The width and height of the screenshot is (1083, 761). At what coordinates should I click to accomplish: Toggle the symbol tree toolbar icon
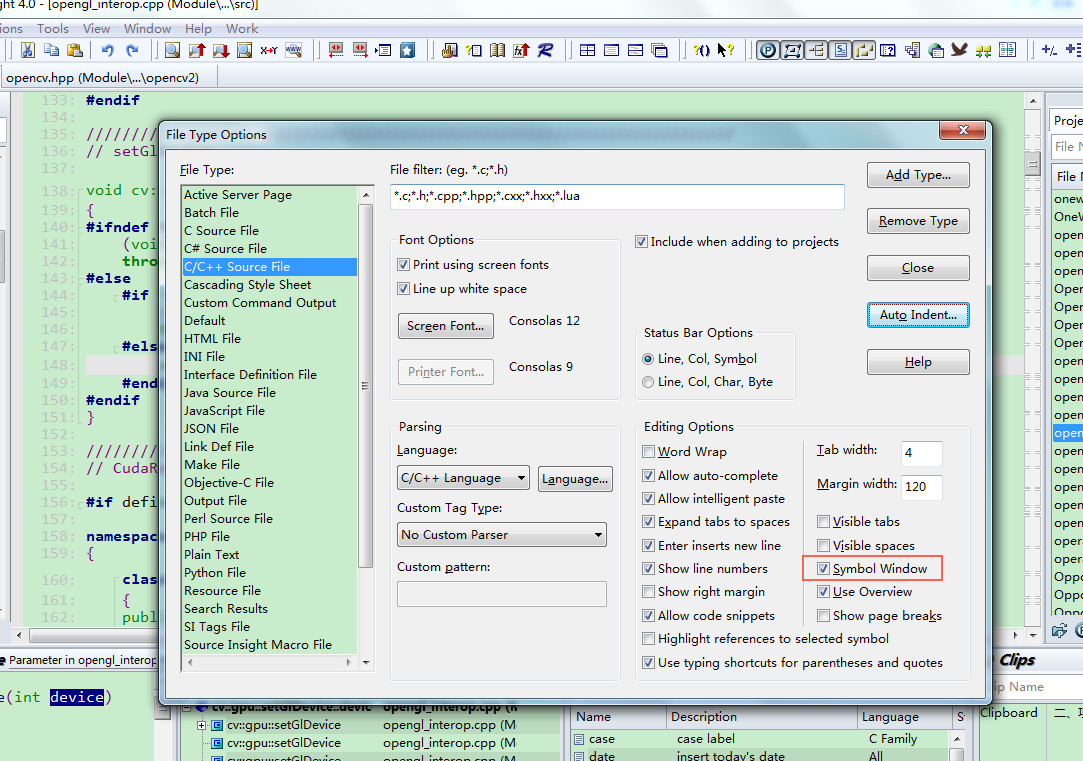[x=816, y=50]
